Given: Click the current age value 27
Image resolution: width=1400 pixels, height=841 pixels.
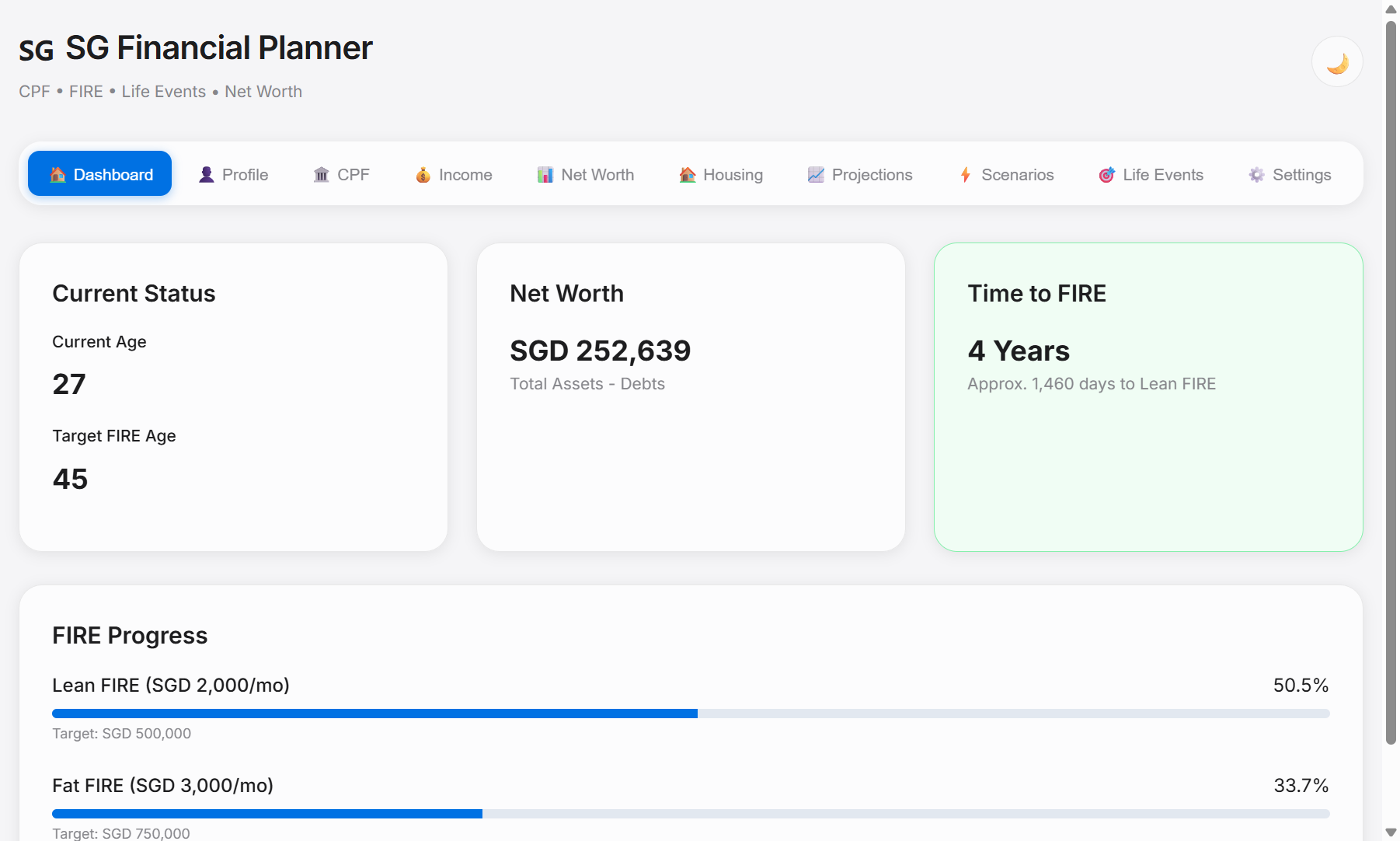Looking at the screenshot, I should (x=69, y=384).
